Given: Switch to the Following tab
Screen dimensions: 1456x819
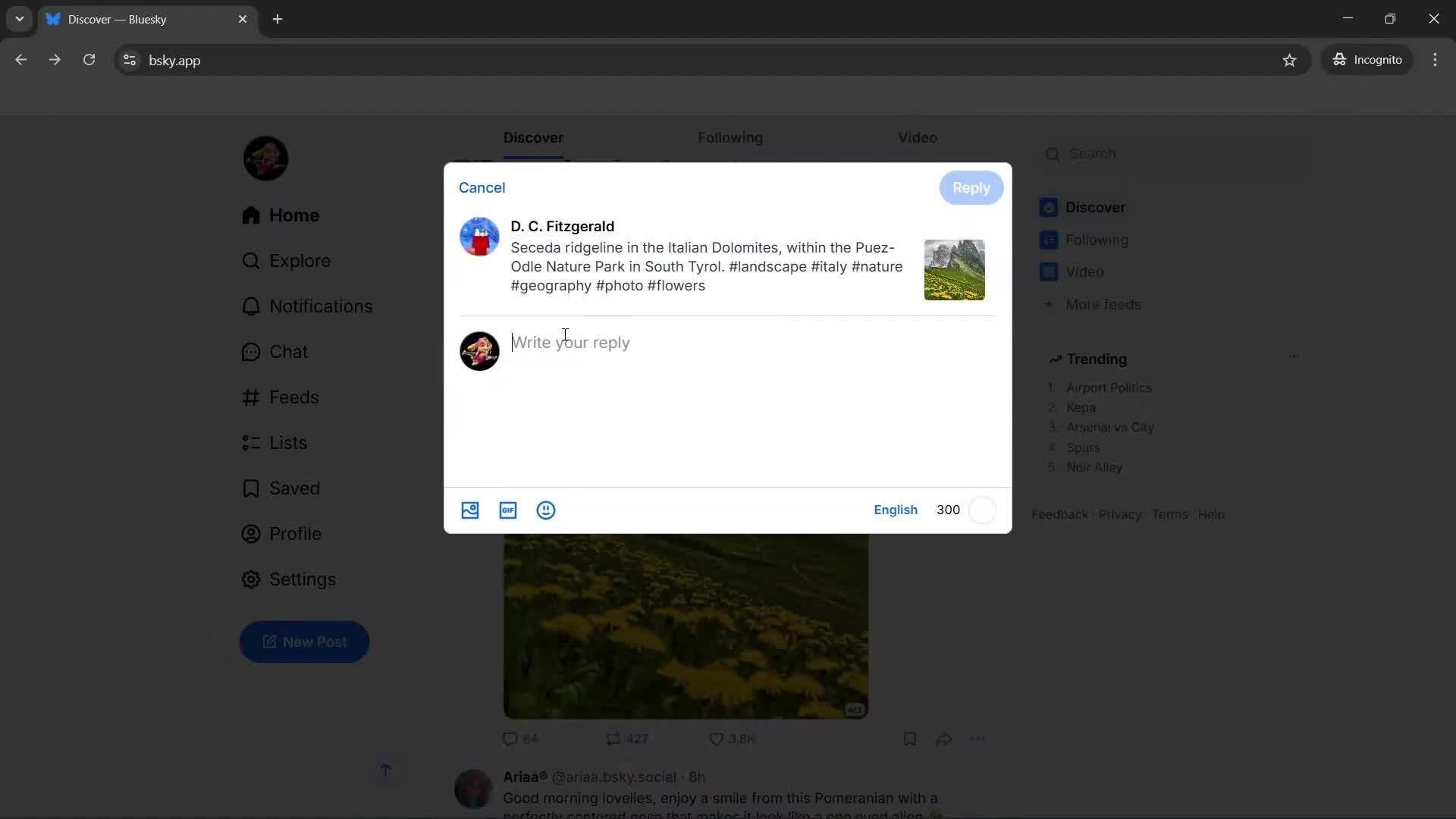Looking at the screenshot, I should pyautogui.click(x=730, y=137).
